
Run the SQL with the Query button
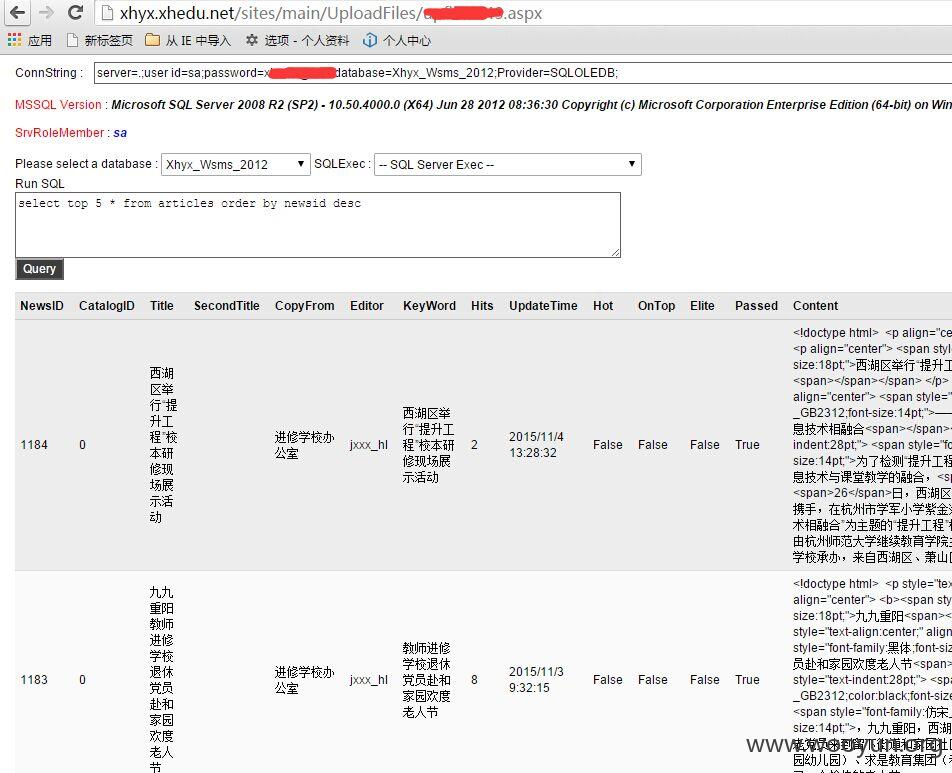39,269
